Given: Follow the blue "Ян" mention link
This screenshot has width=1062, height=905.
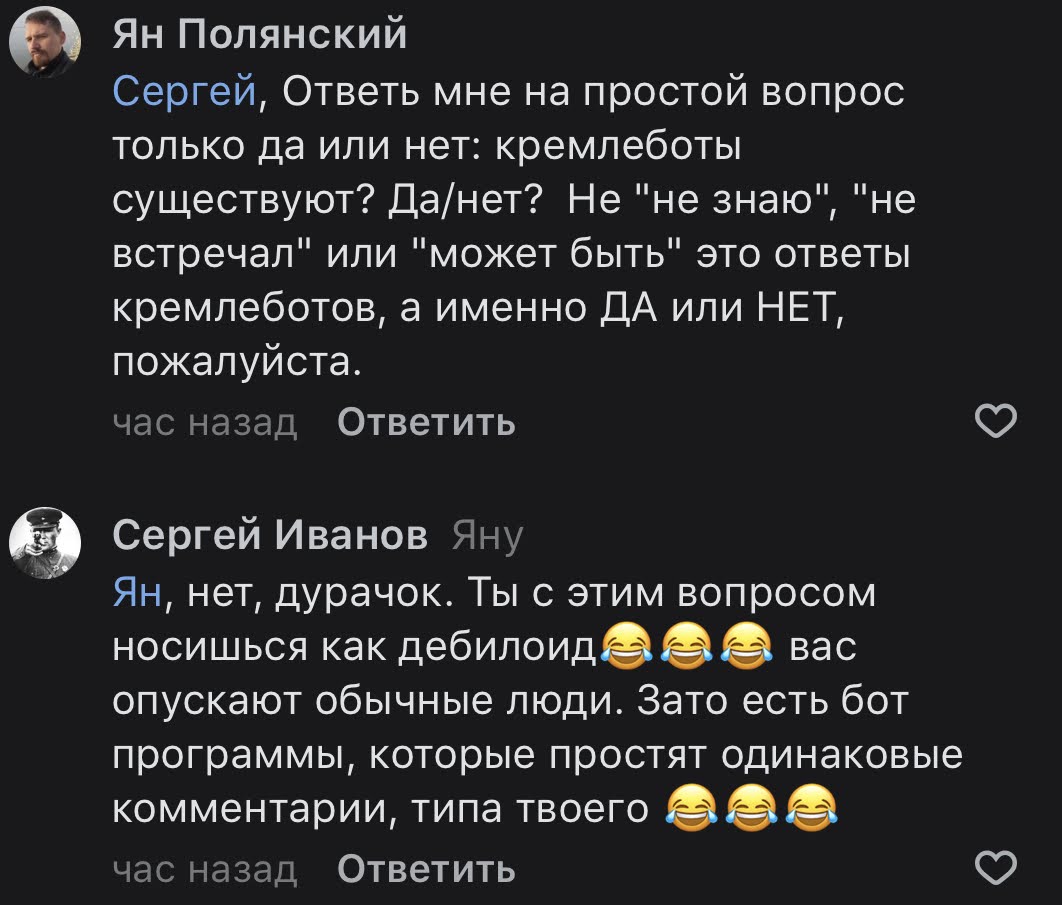Looking at the screenshot, I should point(135,594).
